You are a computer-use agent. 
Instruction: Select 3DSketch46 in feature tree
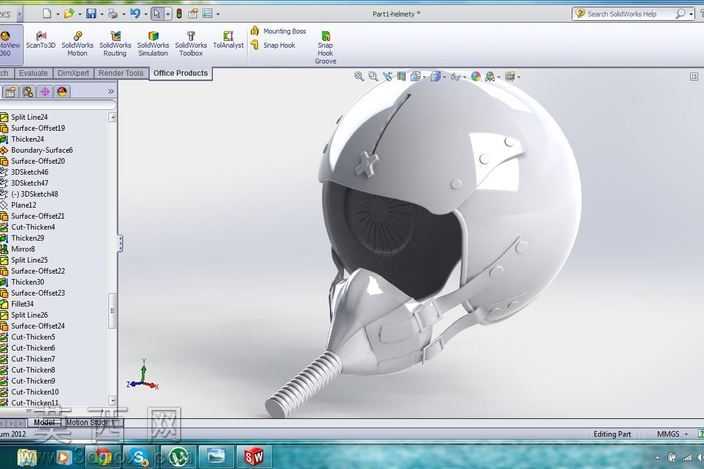29,172
